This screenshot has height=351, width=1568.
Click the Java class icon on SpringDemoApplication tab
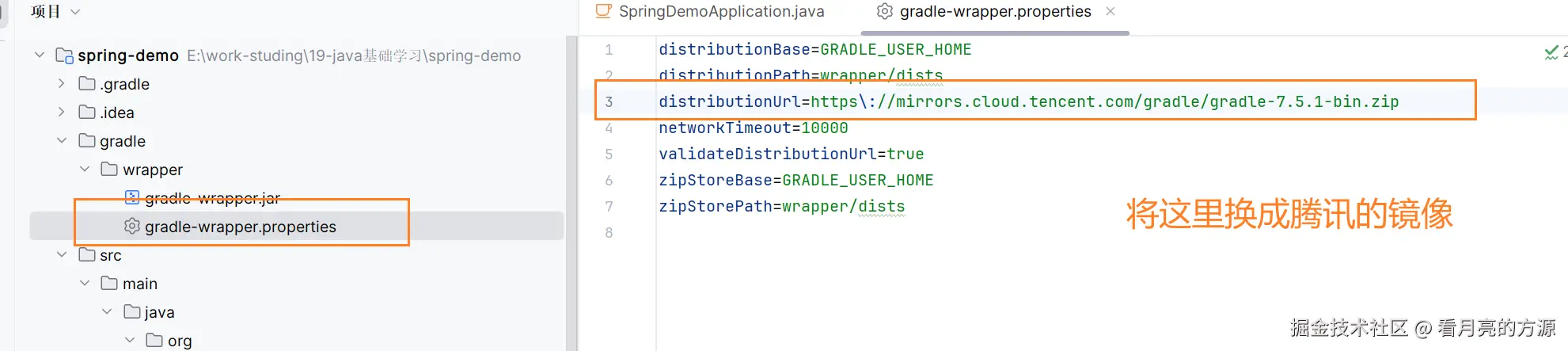pyautogui.click(x=604, y=11)
